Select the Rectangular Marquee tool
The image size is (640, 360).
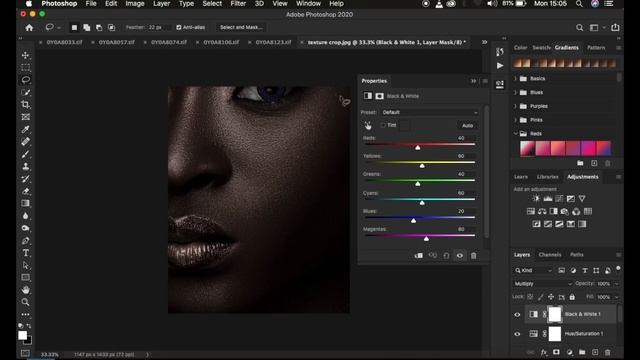click(x=25, y=67)
